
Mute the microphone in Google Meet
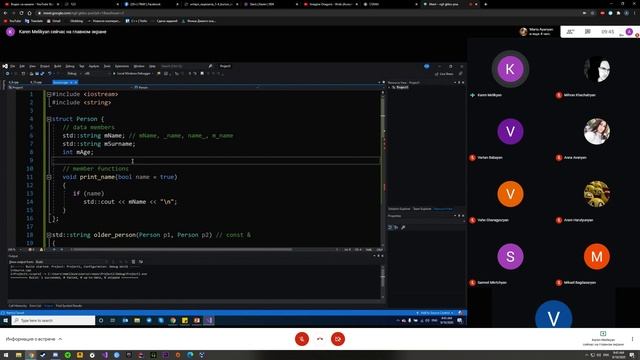click(x=302, y=339)
